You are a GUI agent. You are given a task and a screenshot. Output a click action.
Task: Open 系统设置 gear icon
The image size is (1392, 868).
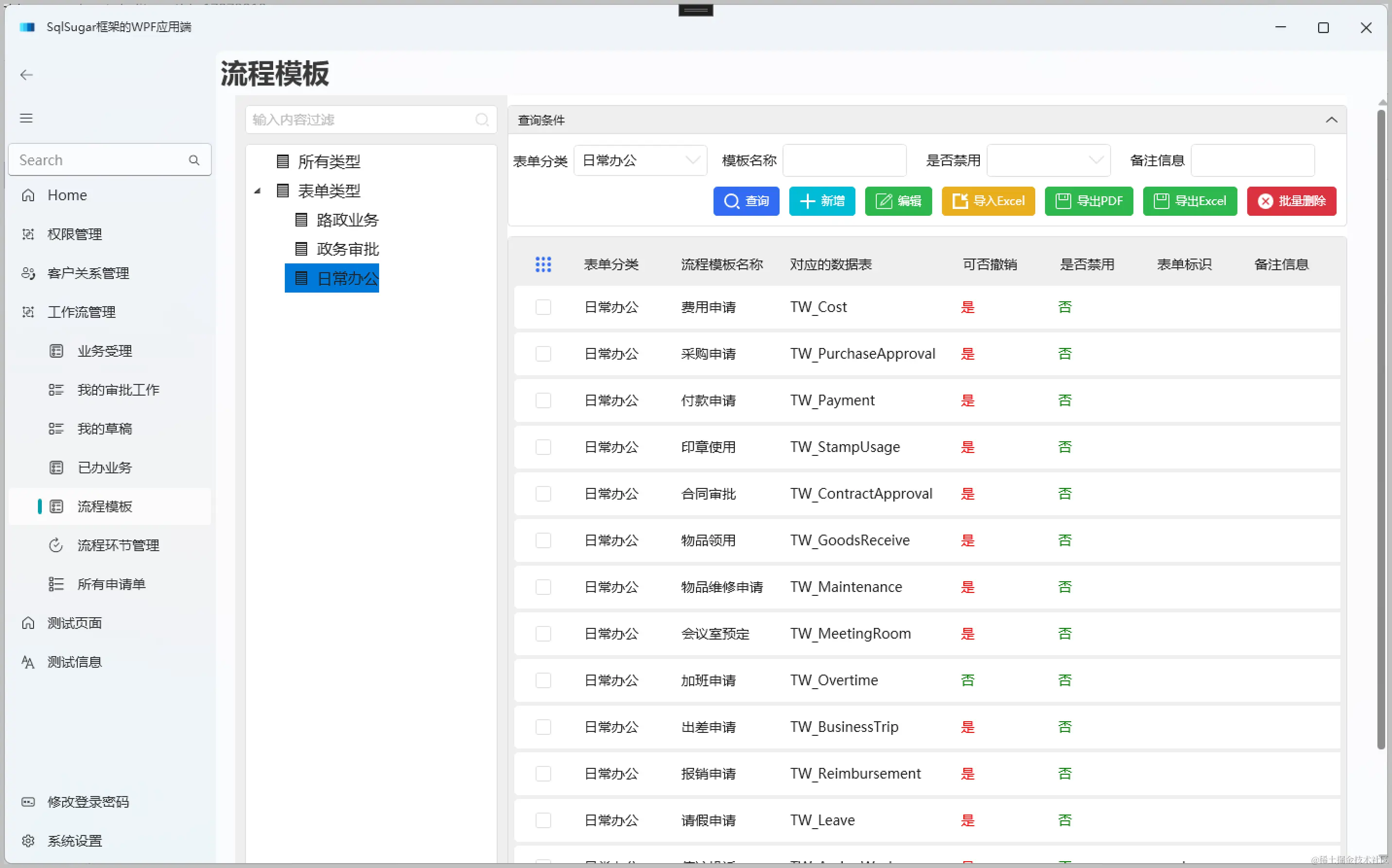click(28, 840)
